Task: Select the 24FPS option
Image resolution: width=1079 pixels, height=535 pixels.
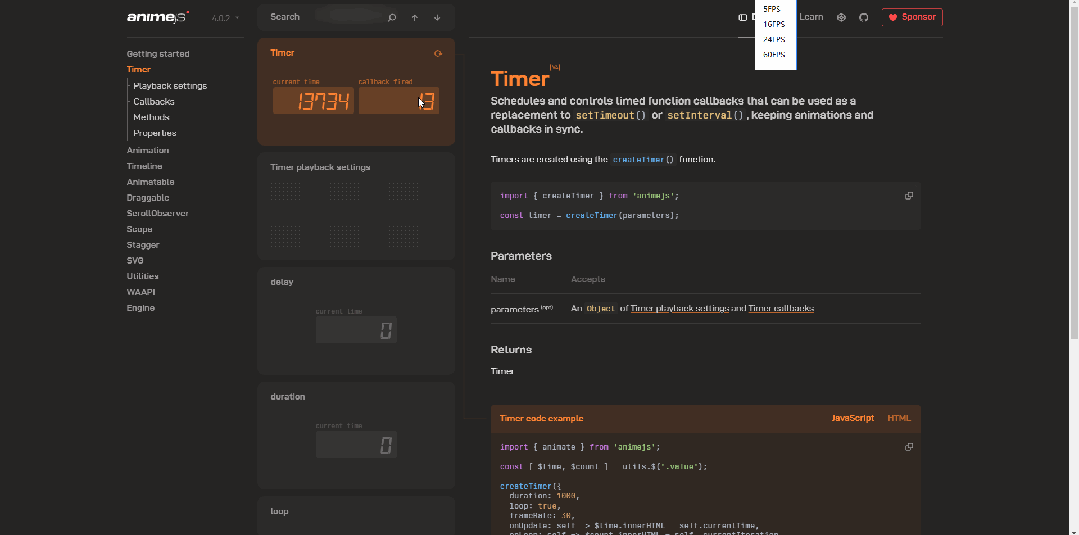Action: coord(775,39)
